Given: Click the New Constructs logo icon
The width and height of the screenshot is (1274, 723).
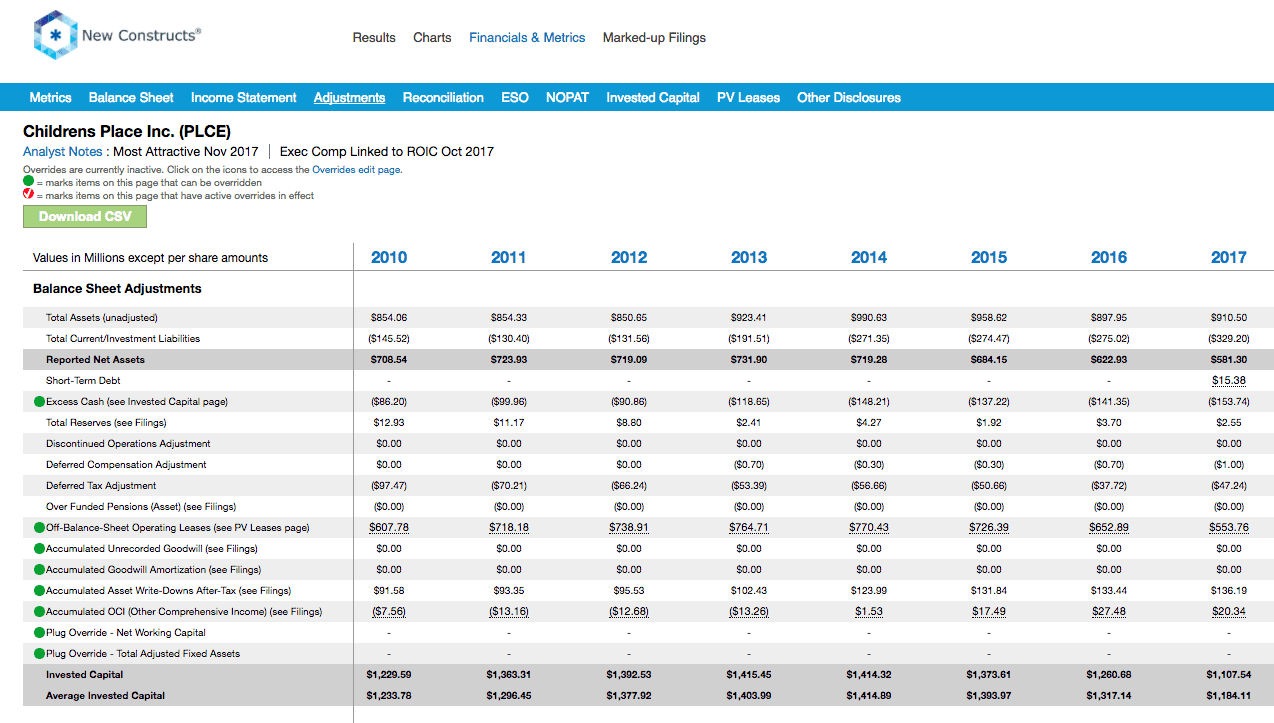Looking at the screenshot, I should (55, 36).
